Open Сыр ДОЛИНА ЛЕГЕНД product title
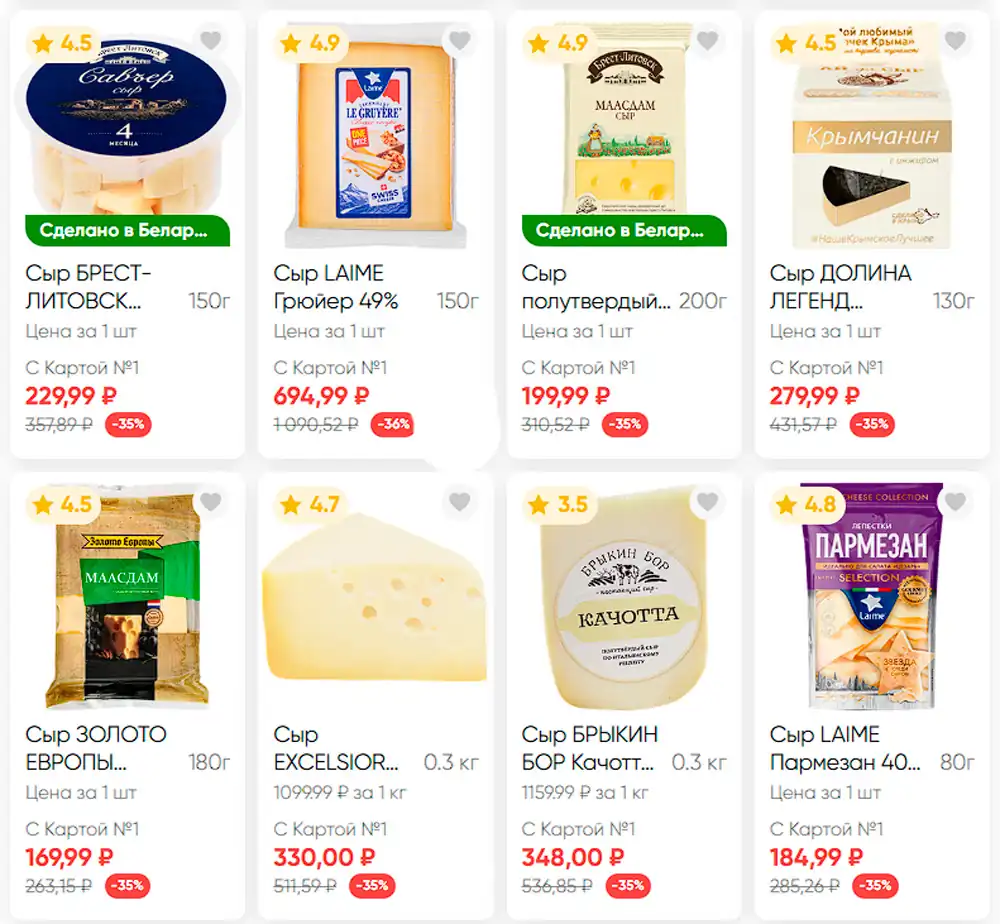The height and width of the screenshot is (924, 1000). point(840,287)
